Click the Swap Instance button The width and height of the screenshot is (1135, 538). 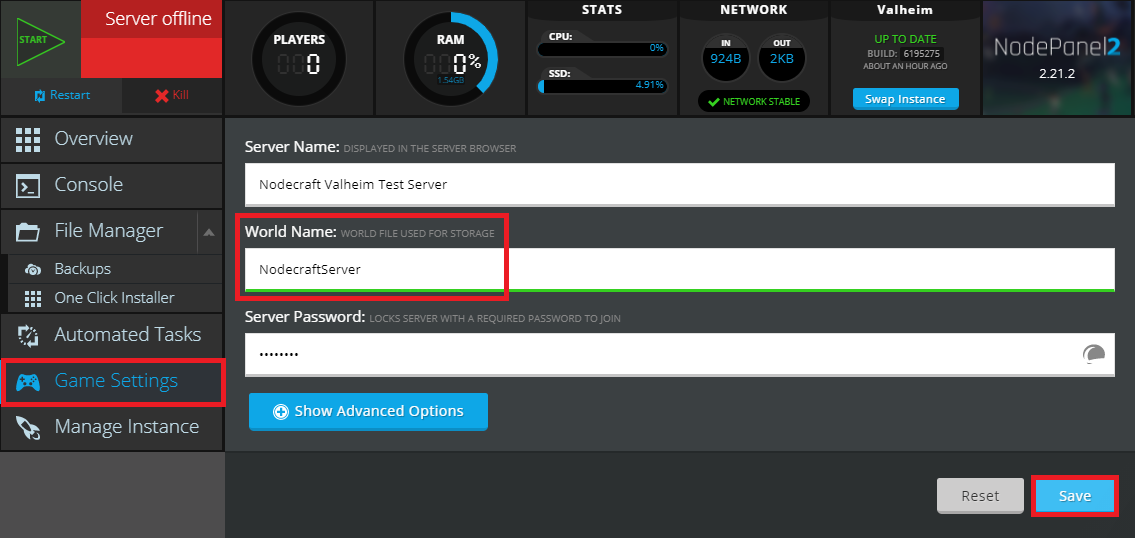(x=906, y=99)
